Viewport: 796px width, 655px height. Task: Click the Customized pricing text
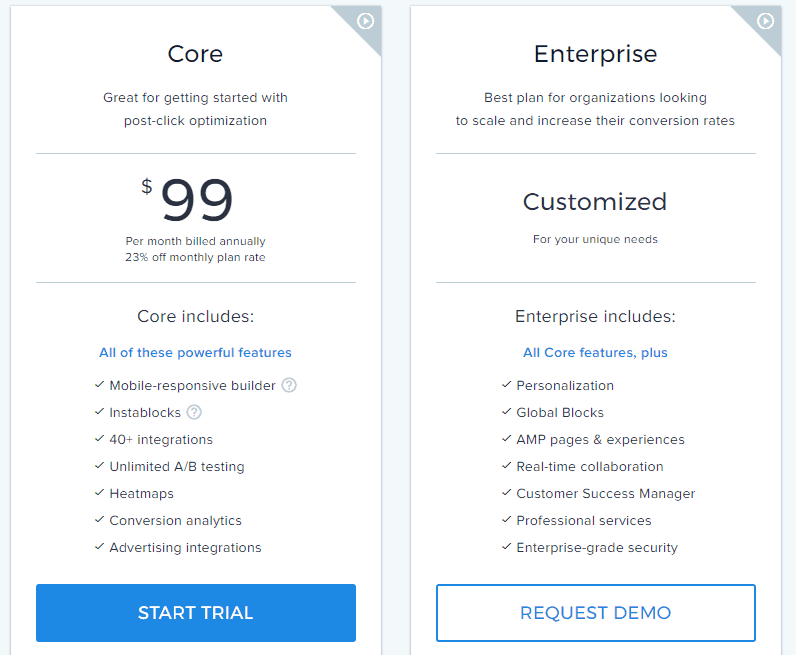[x=595, y=202]
